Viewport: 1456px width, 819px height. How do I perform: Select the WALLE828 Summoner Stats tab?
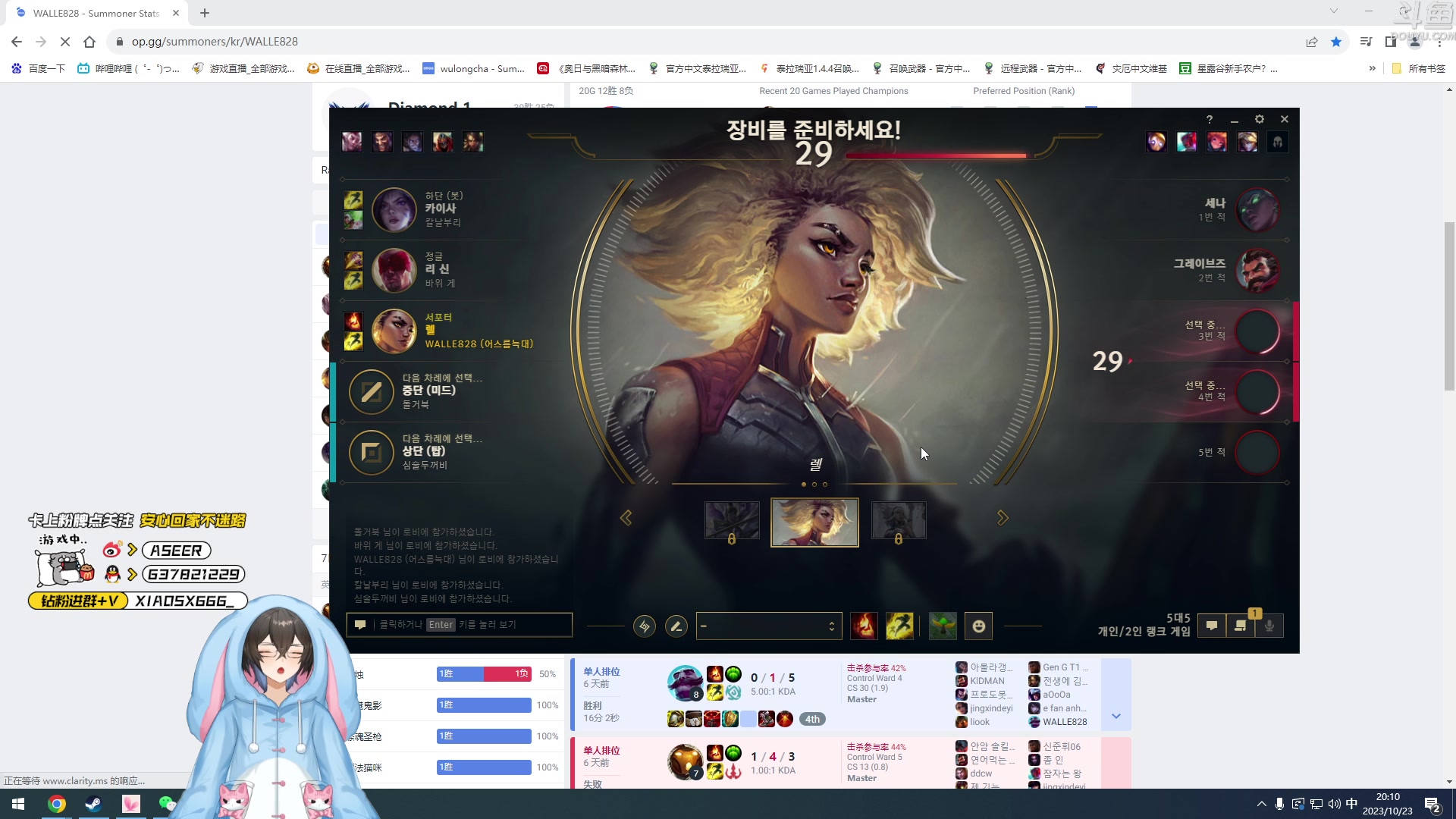[x=96, y=13]
